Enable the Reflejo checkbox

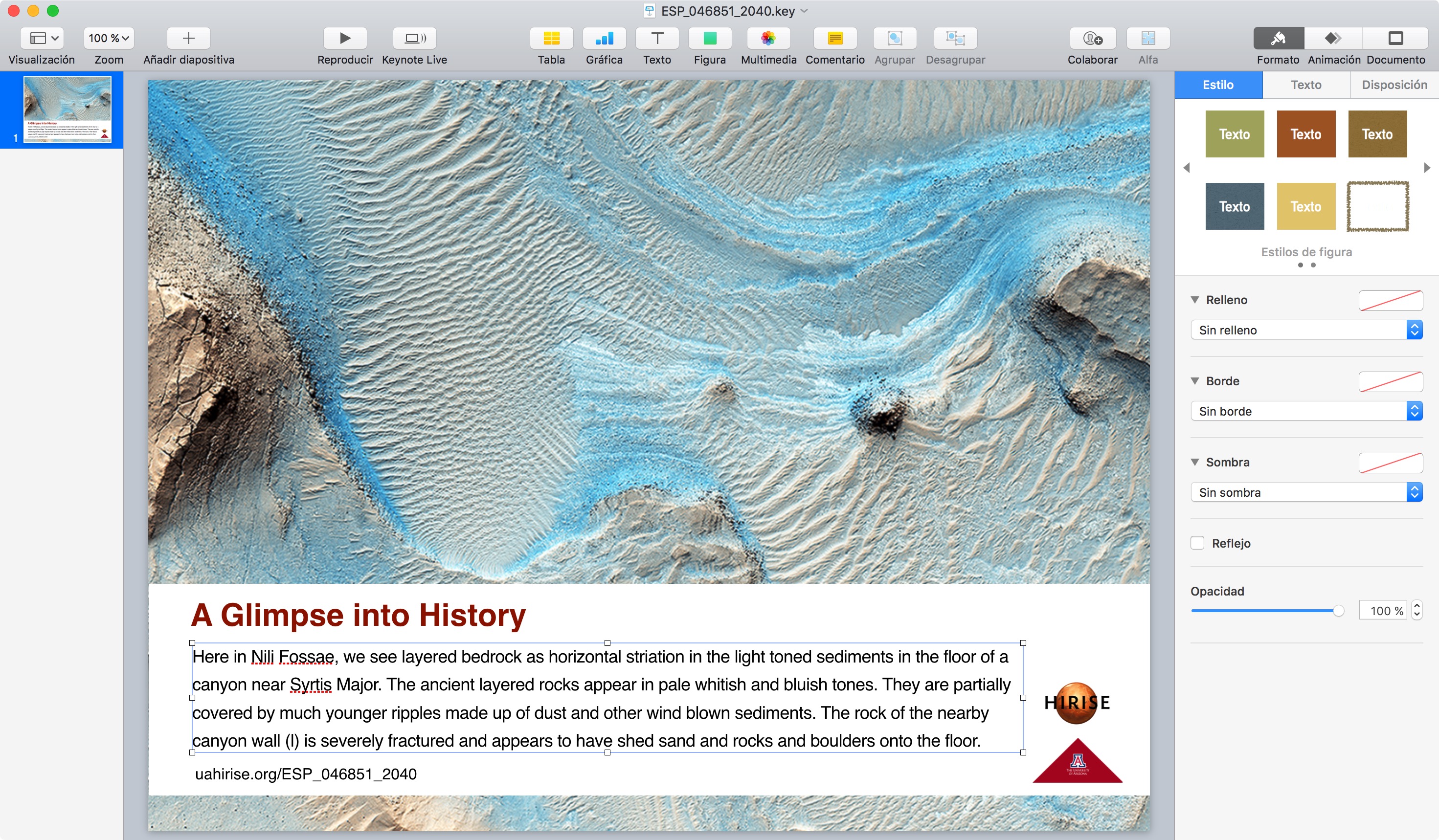1197,543
